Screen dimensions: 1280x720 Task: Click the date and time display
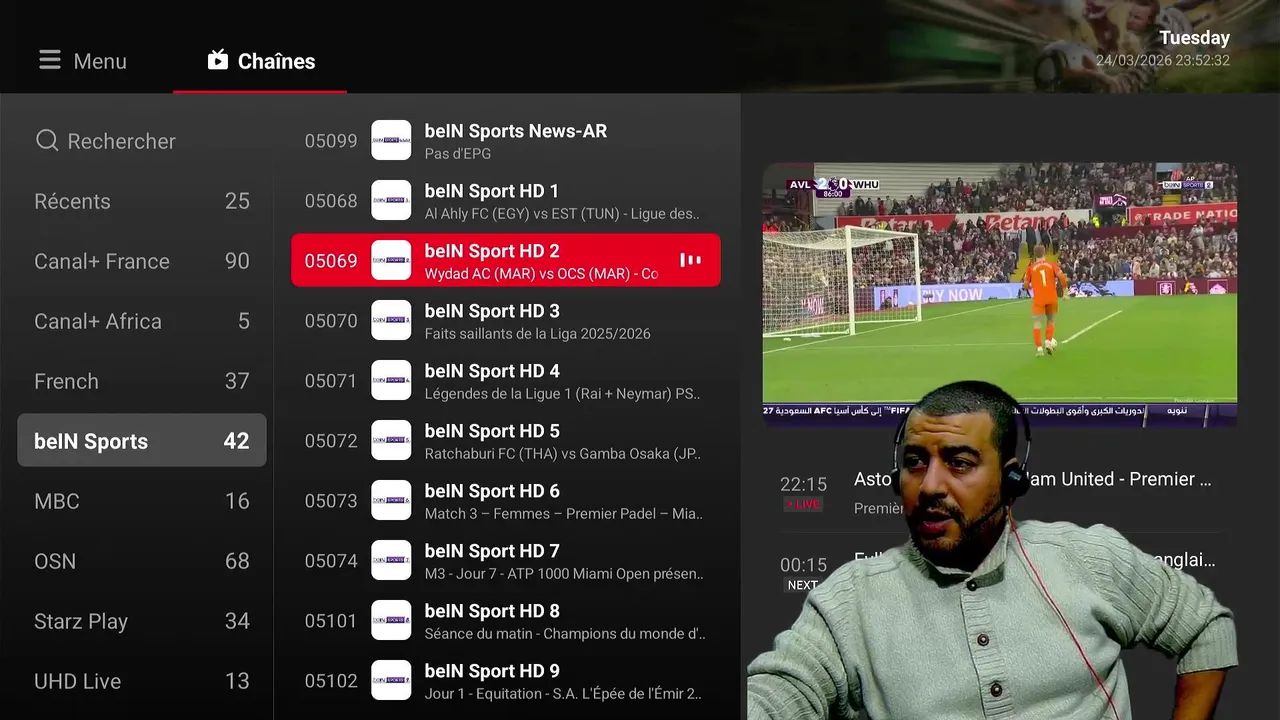pos(1162,49)
